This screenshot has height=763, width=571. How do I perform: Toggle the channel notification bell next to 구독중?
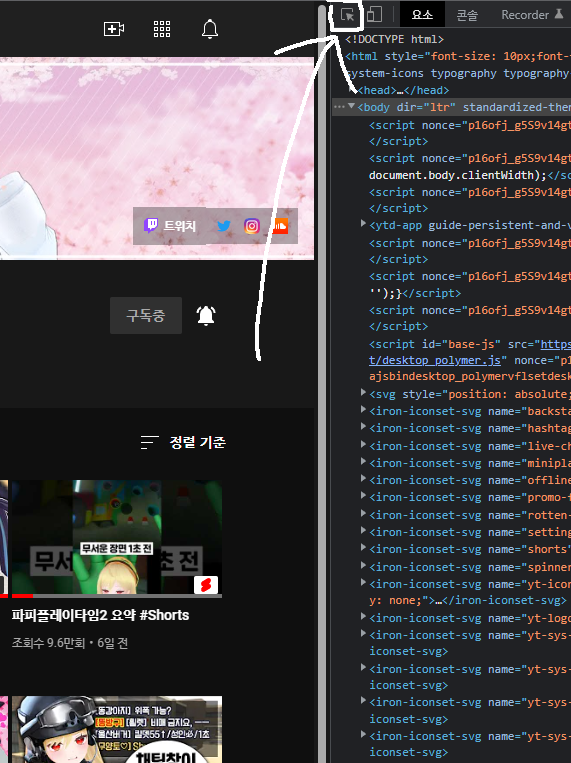(206, 315)
